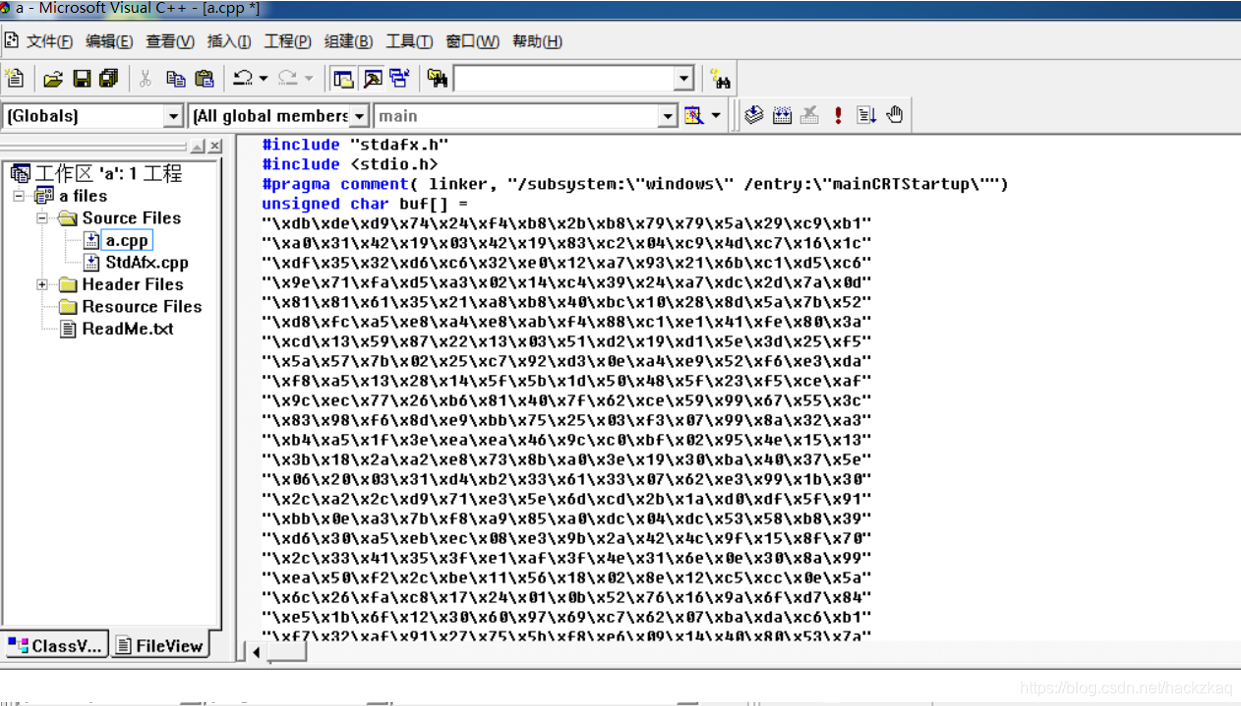Open the WizardBar actions dropdown arrow

(716, 116)
